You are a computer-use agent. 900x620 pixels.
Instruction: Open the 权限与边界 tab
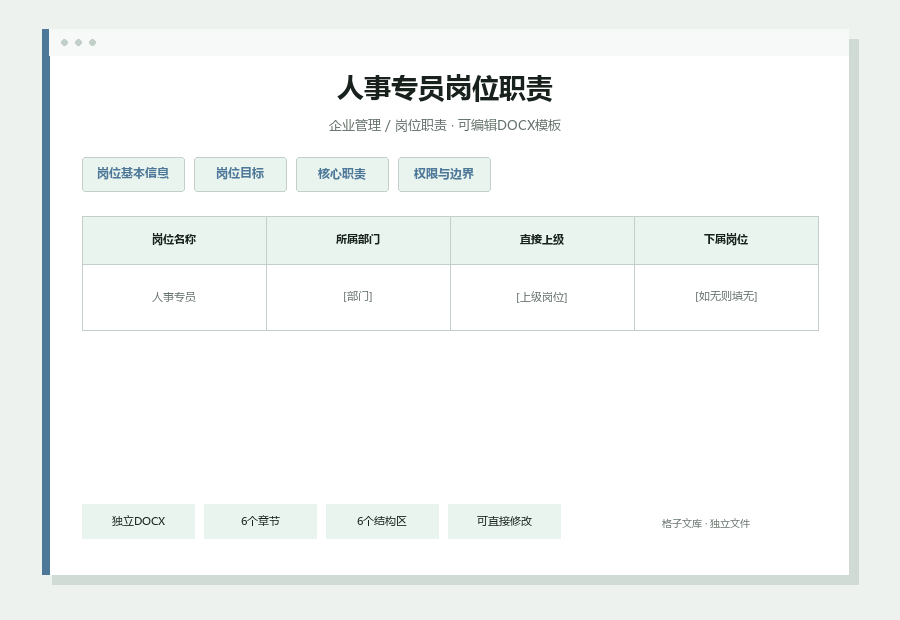(444, 174)
